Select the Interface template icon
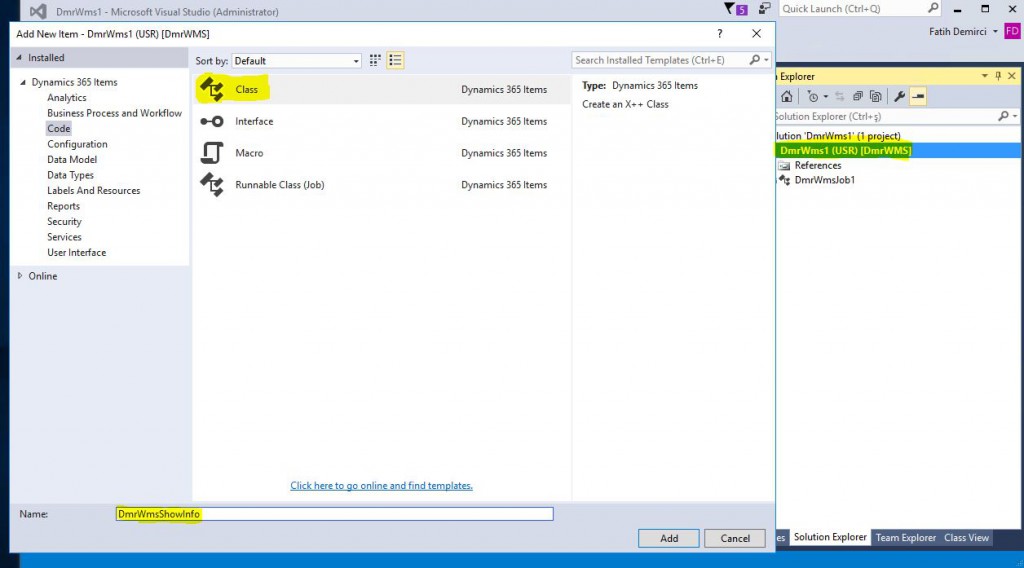 212,121
